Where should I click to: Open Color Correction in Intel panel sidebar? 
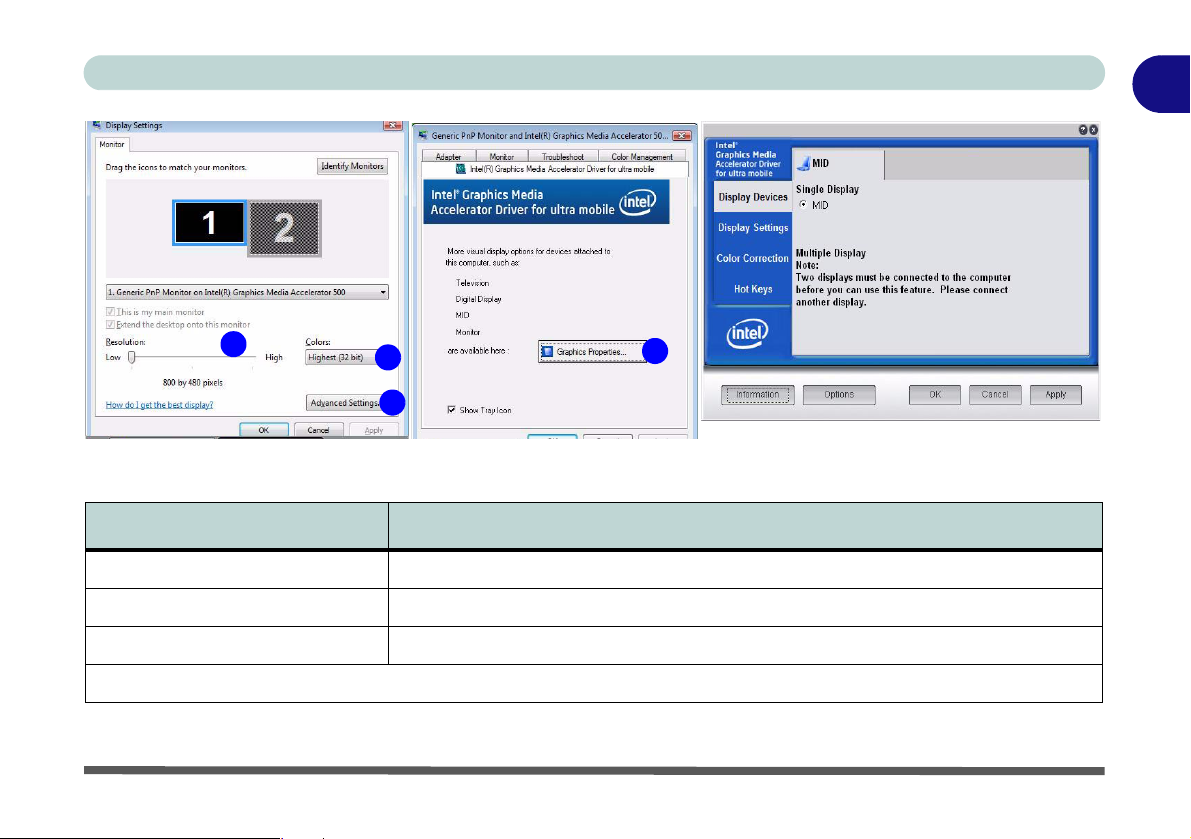tap(753, 258)
